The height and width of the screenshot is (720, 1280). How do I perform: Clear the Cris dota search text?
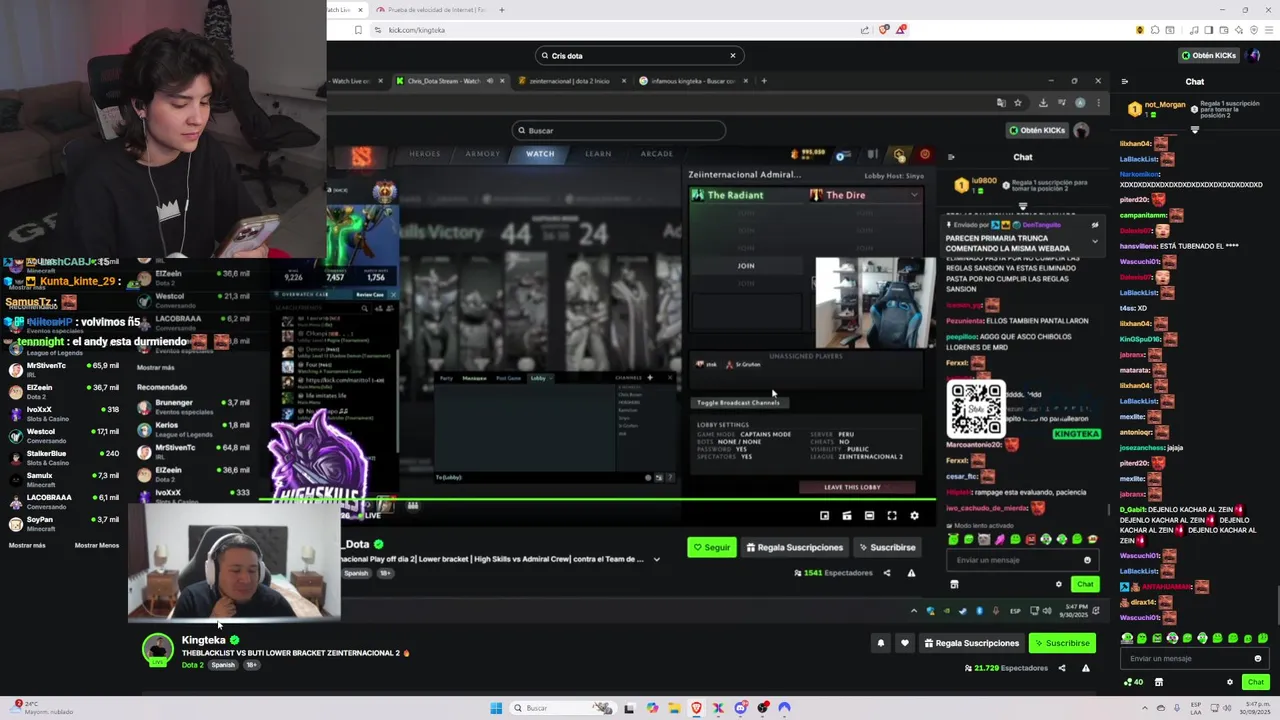(x=732, y=56)
